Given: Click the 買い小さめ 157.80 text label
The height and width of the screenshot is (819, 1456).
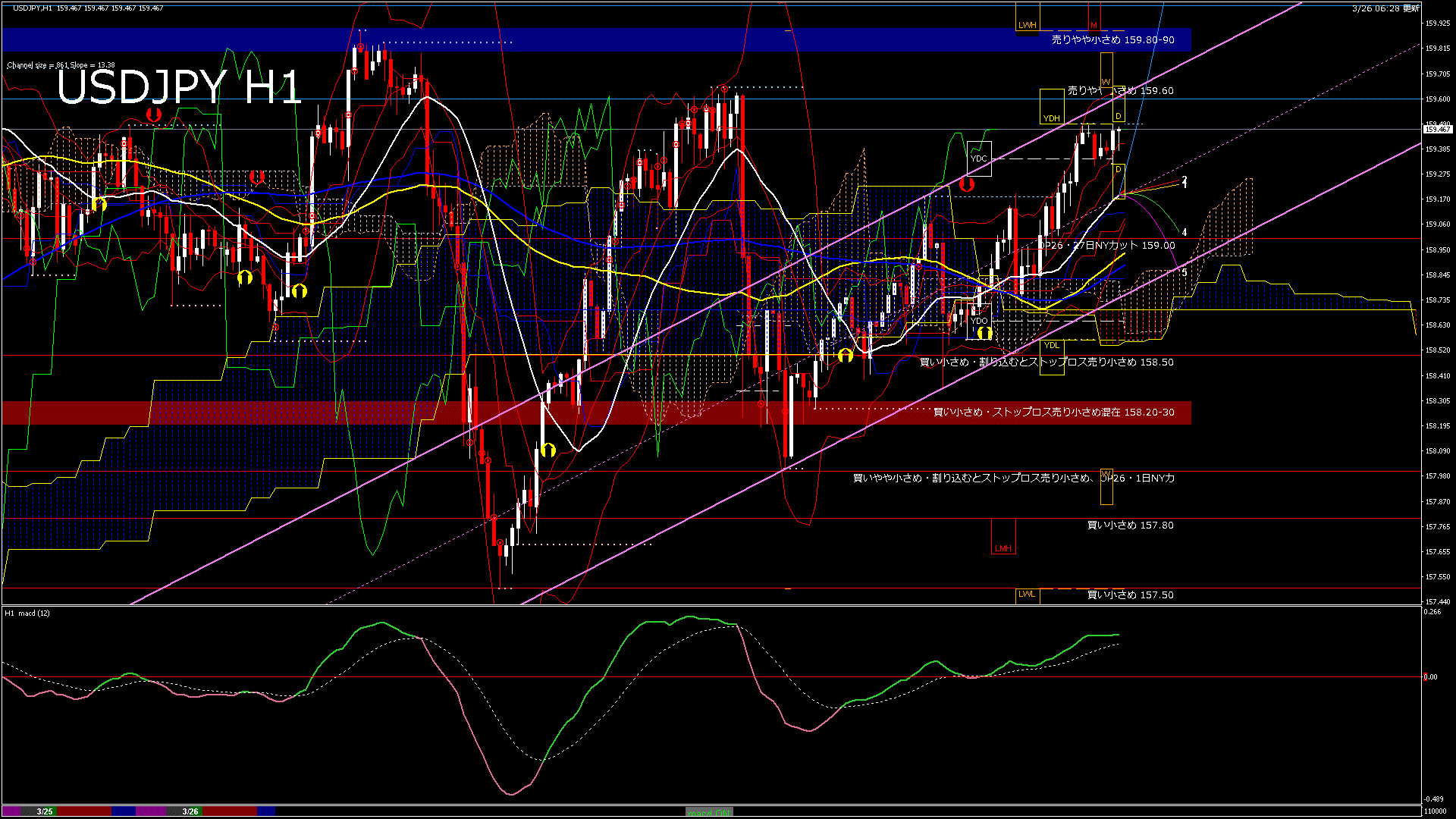Looking at the screenshot, I should point(1130,525).
